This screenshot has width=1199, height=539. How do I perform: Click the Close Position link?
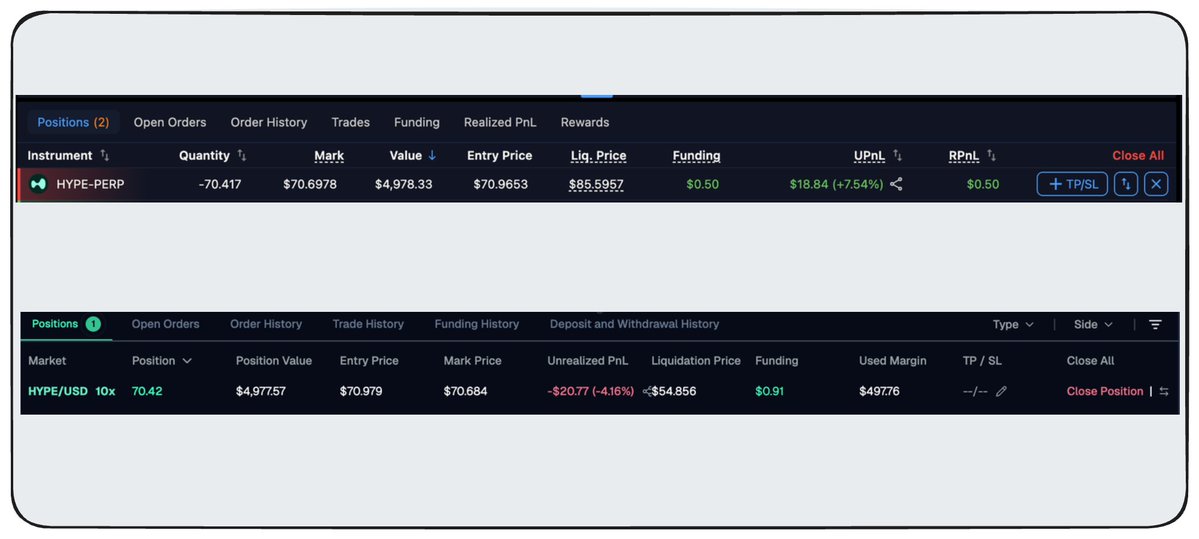pyautogui.click(x=1105, y=391)
